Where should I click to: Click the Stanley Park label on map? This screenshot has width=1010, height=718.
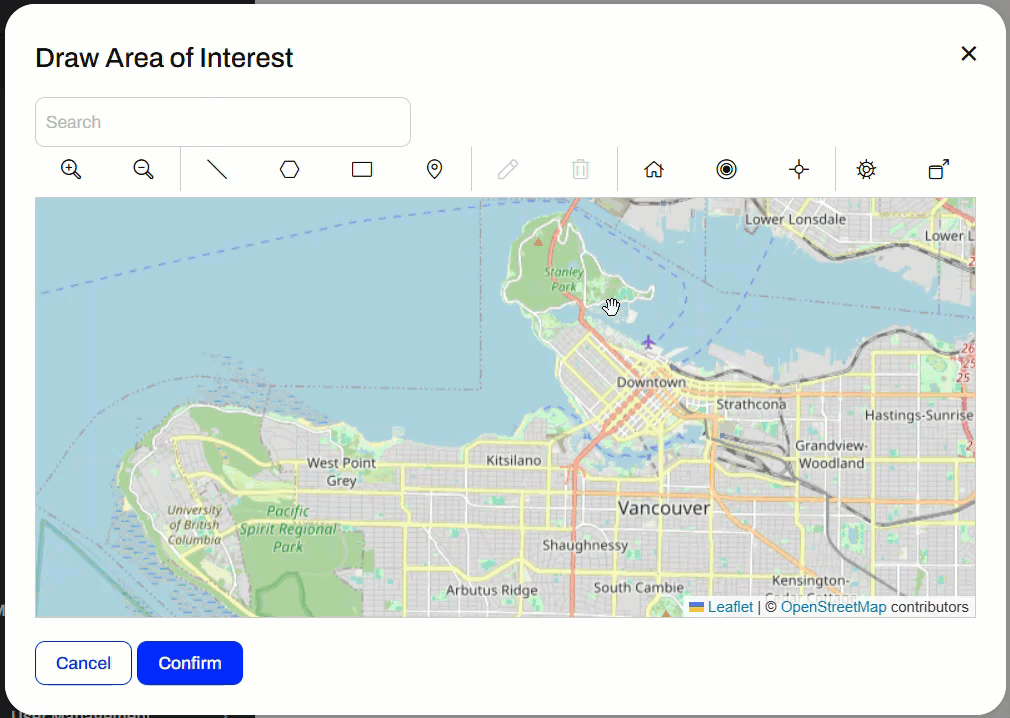[x=563, y=279]
